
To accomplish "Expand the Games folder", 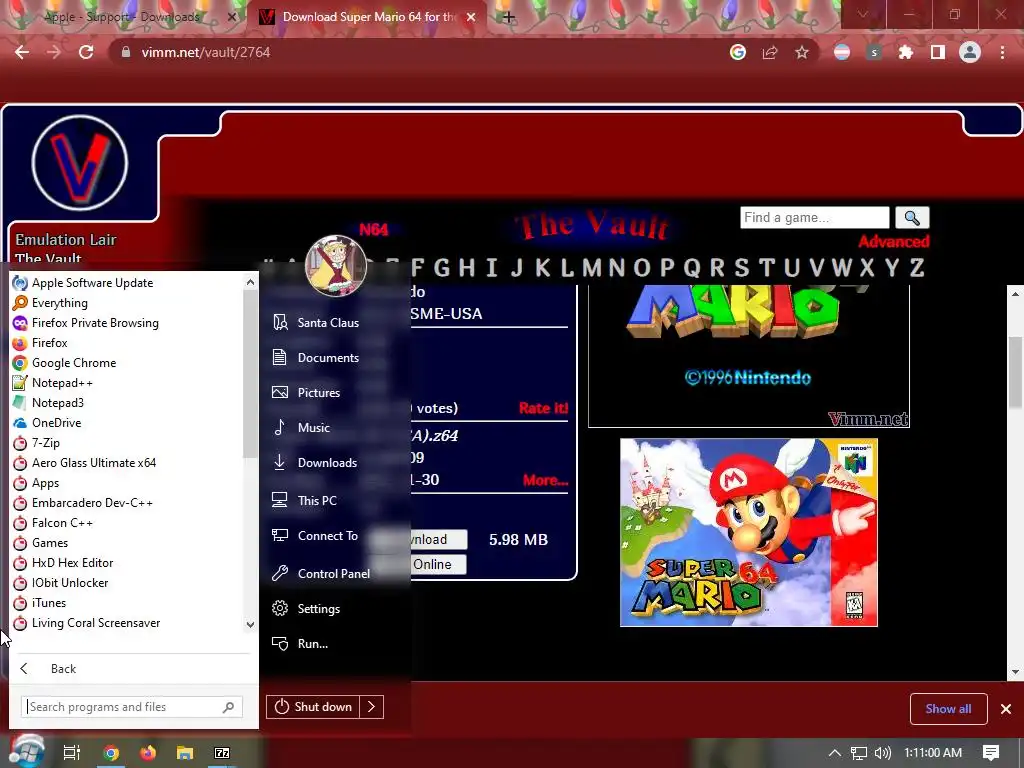I will click(50, 543).
